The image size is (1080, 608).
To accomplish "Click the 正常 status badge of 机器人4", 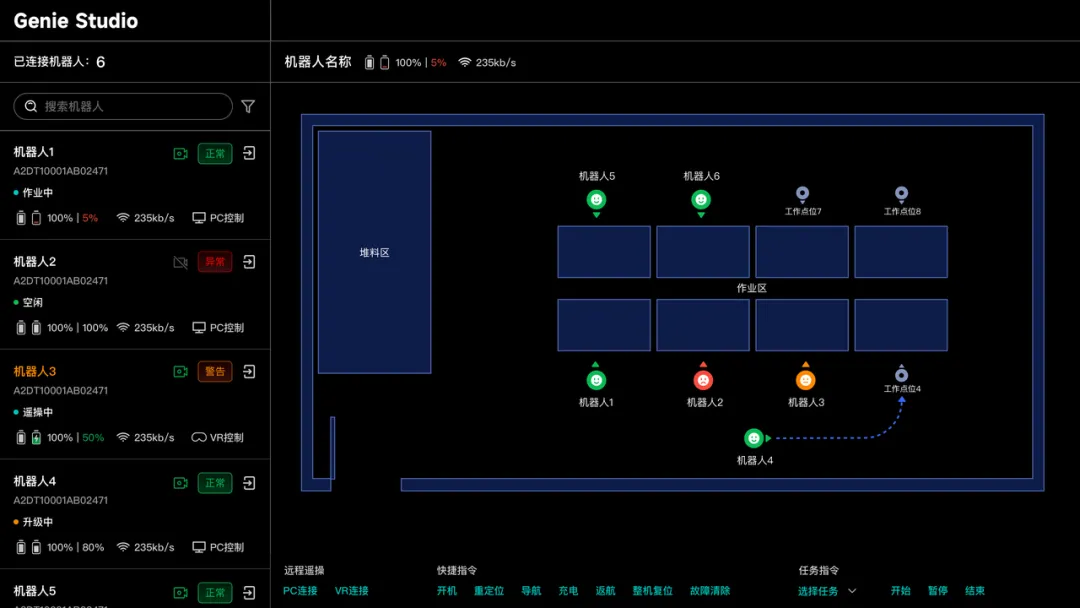I will click(x=215, y=483).
